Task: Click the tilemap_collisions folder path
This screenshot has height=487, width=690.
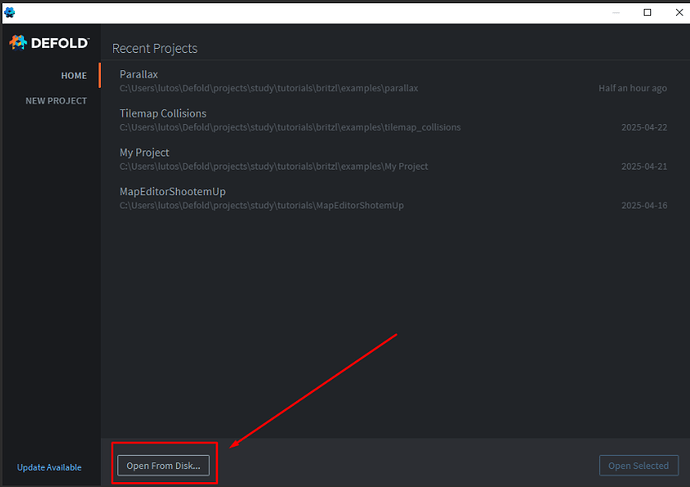Action: coord(290,127)
